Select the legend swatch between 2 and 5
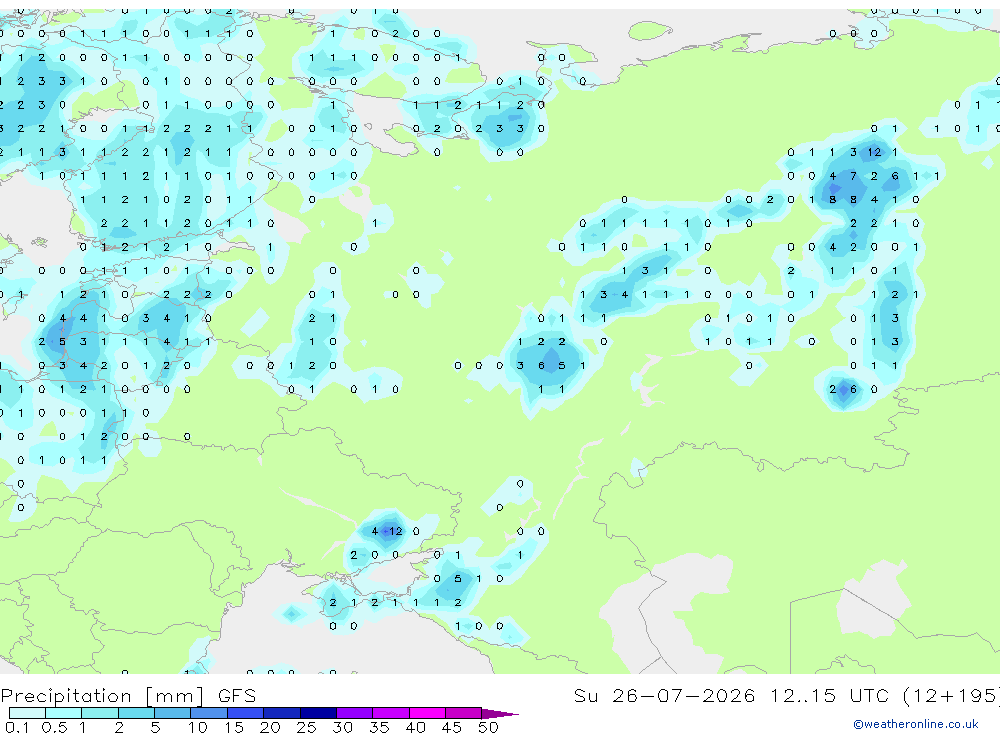 tap(136, 713)
